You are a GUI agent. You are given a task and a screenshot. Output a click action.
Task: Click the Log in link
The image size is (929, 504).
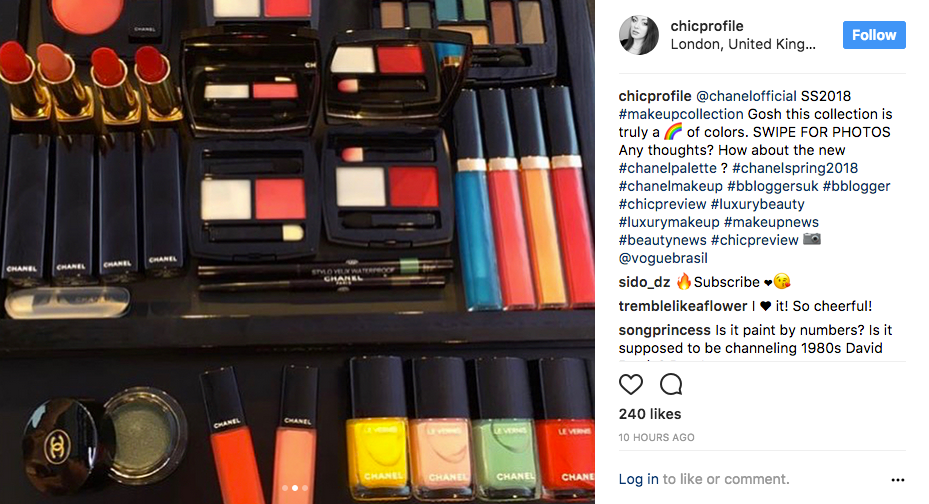click(x=638, y=479)
